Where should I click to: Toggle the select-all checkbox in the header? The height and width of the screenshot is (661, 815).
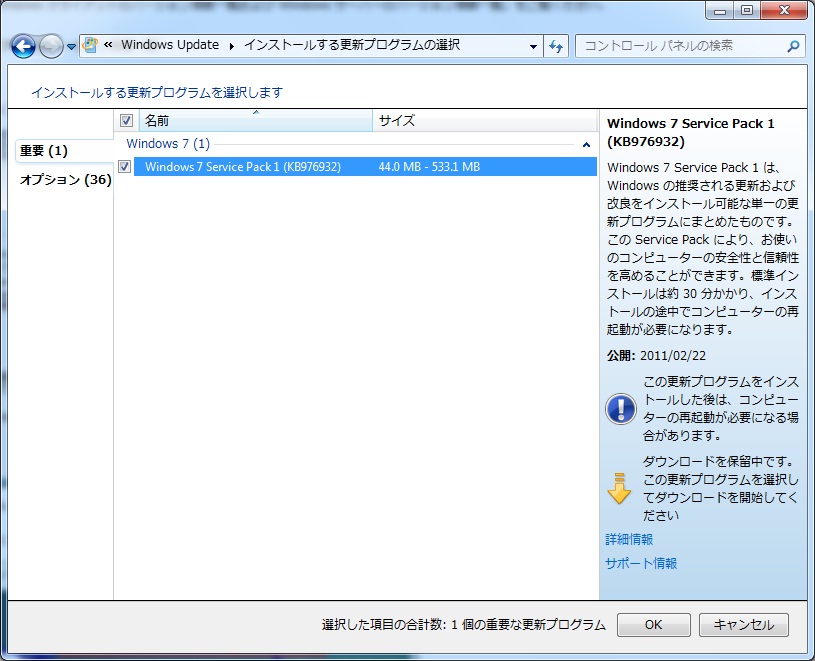(x=126, y=121)
